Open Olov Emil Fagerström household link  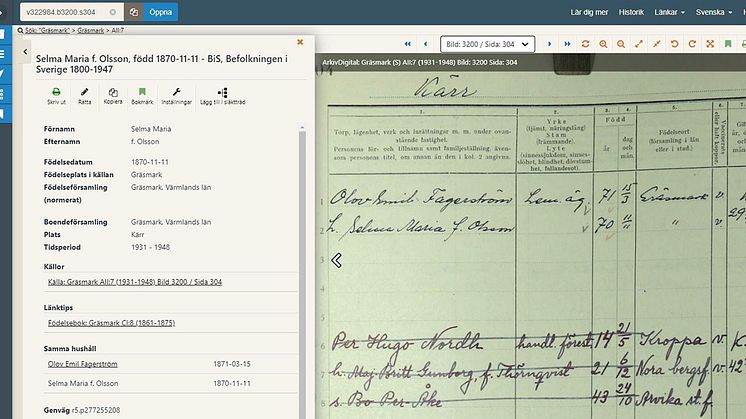pos(82,364)
